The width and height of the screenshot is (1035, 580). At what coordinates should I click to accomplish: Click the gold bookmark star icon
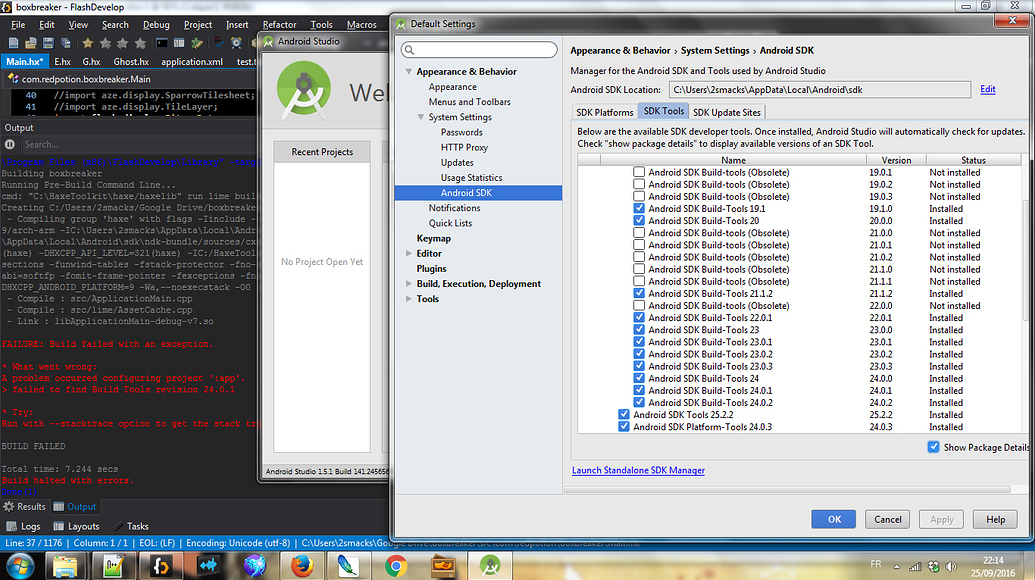(x=88, y=44)
